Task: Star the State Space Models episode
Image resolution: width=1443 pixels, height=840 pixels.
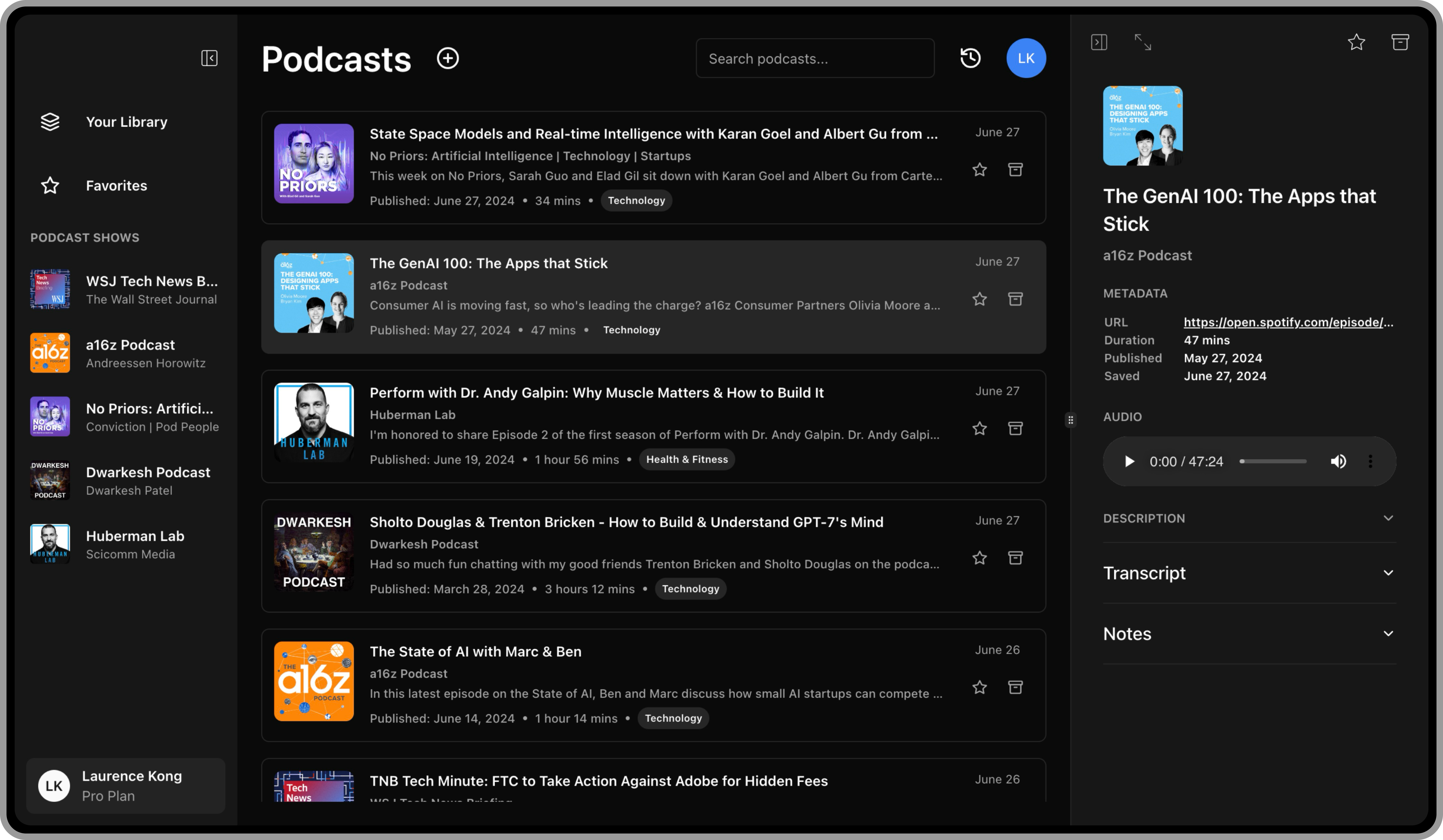Action: (980, 169)
